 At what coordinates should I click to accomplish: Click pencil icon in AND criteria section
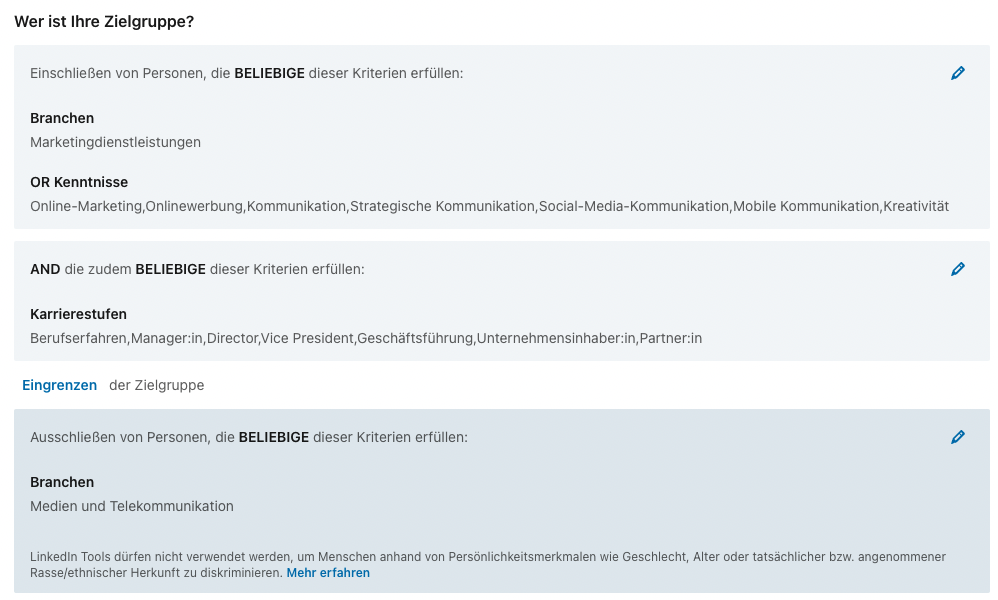(x=957, y=269)
